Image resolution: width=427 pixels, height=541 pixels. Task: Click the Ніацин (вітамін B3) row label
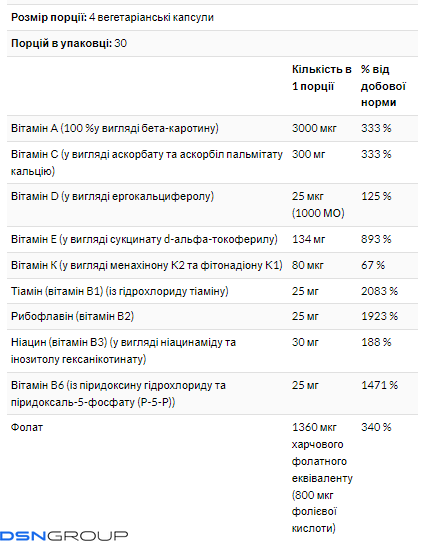point(123,351)
